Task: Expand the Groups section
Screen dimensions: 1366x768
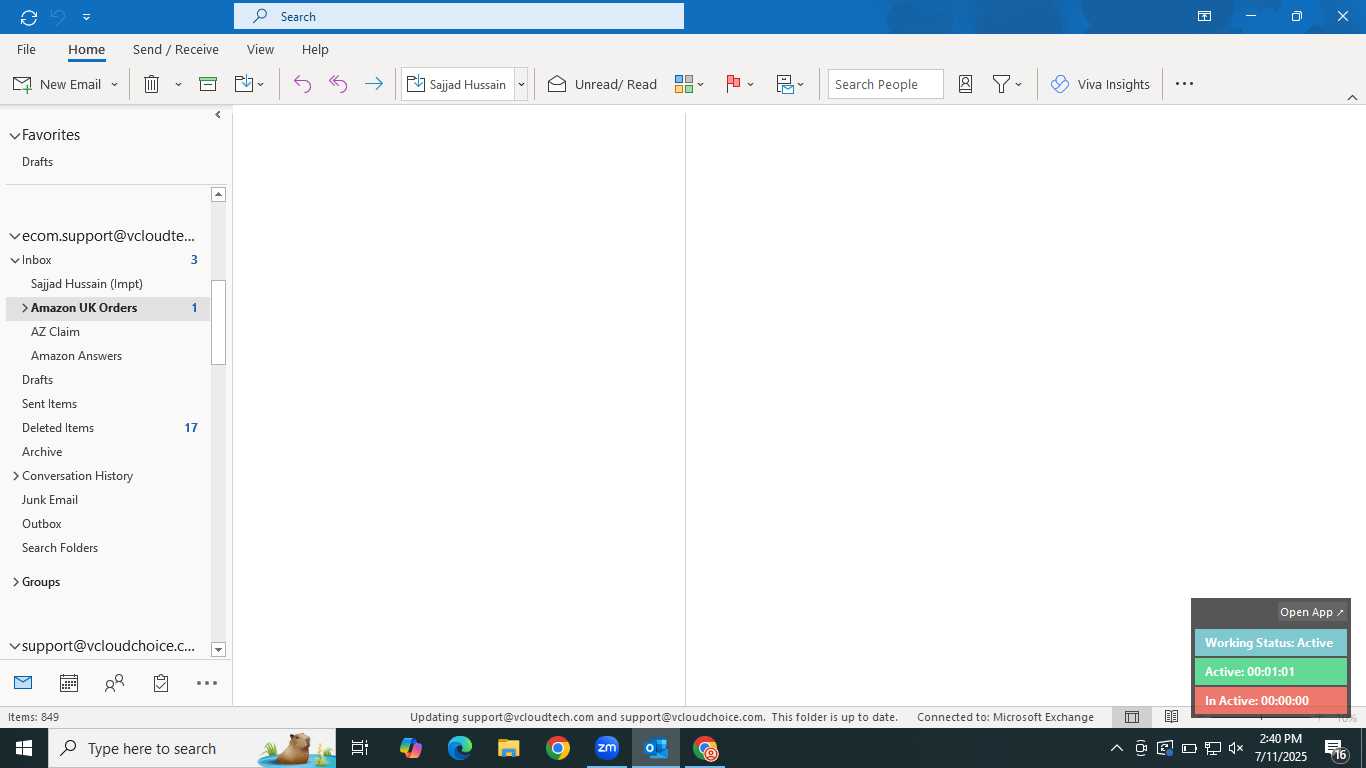Action: 15,582
